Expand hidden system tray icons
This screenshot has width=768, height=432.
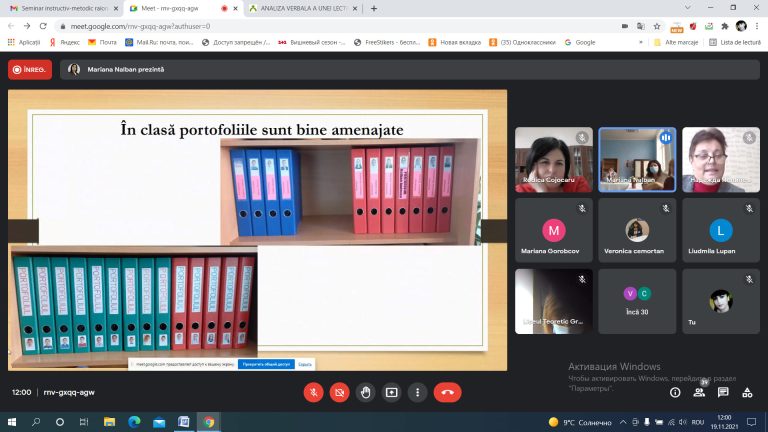pyautogui.click(x=623, y=422)
